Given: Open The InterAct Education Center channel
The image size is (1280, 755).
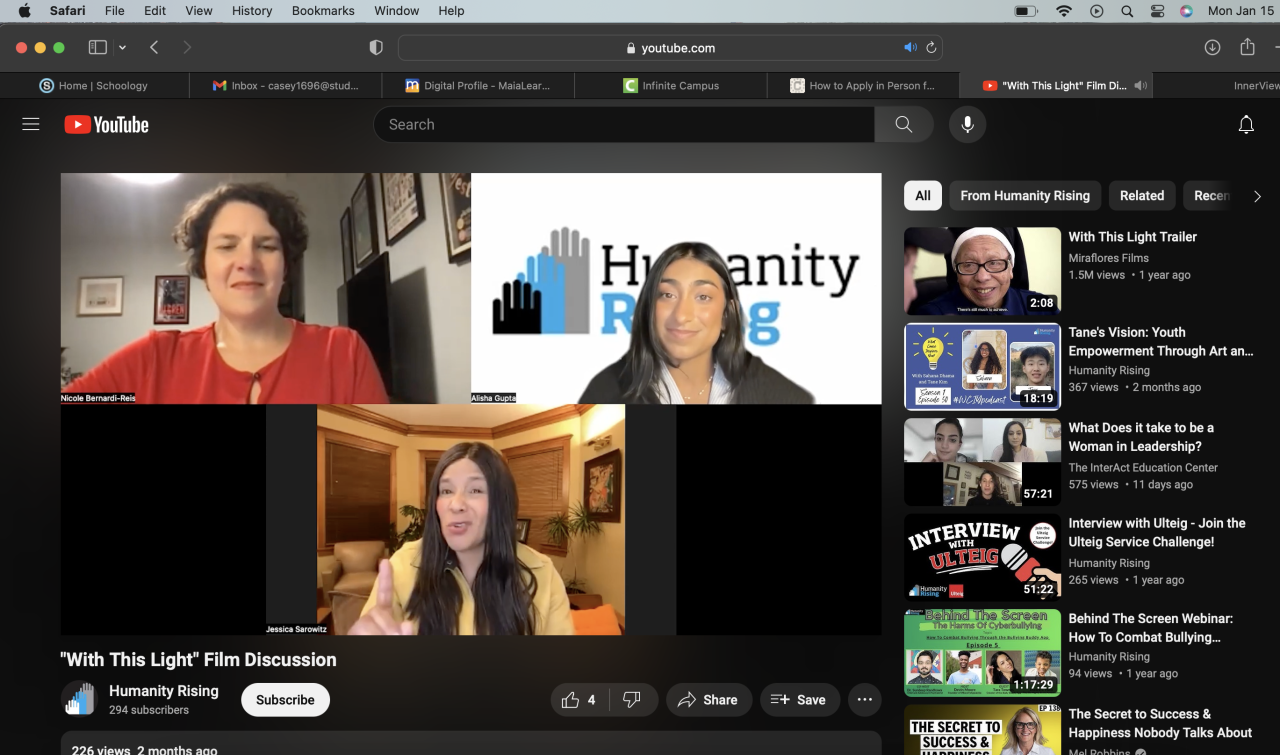Looking at the screenshot, I should pos(1143,467).
